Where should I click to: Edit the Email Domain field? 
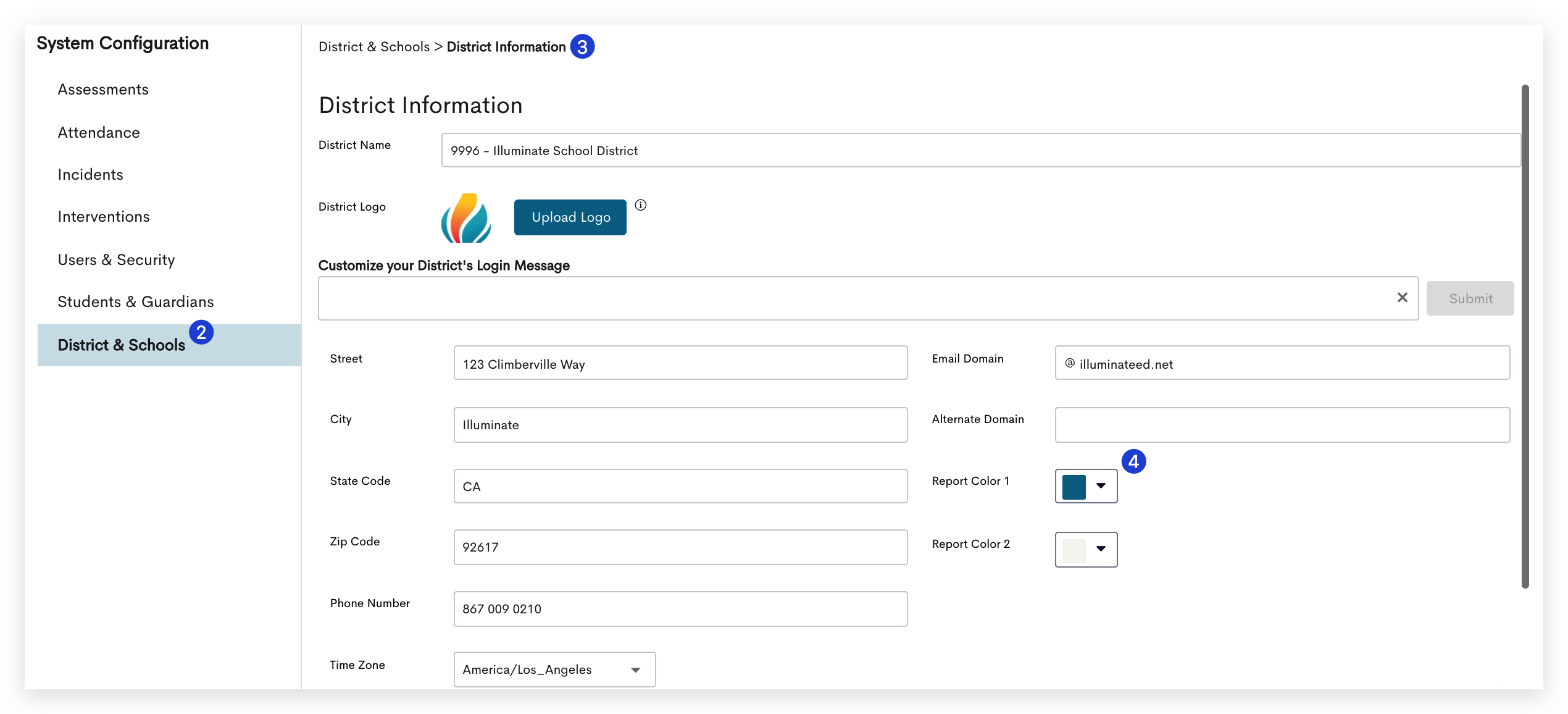pyautogui.click(x=1282, y=363)
